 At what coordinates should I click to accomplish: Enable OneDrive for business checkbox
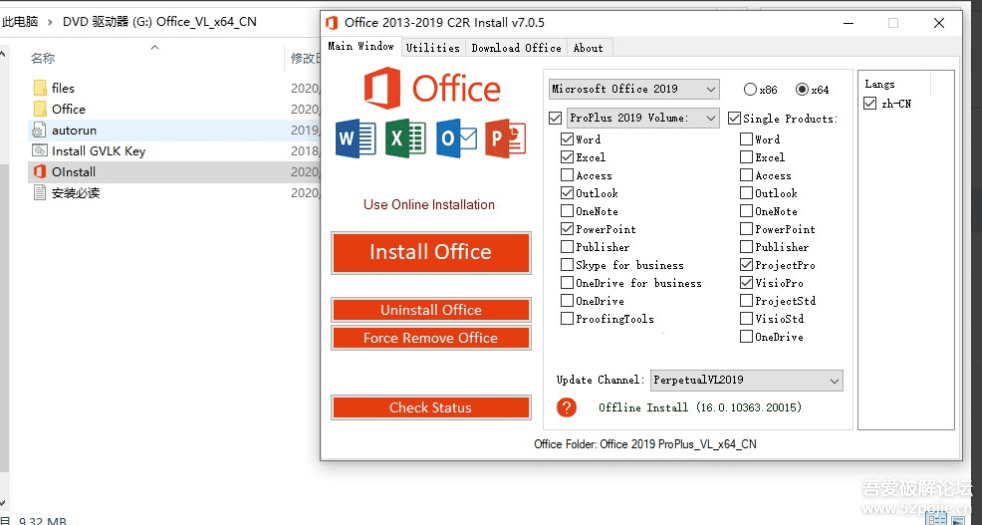coord(567,283)
